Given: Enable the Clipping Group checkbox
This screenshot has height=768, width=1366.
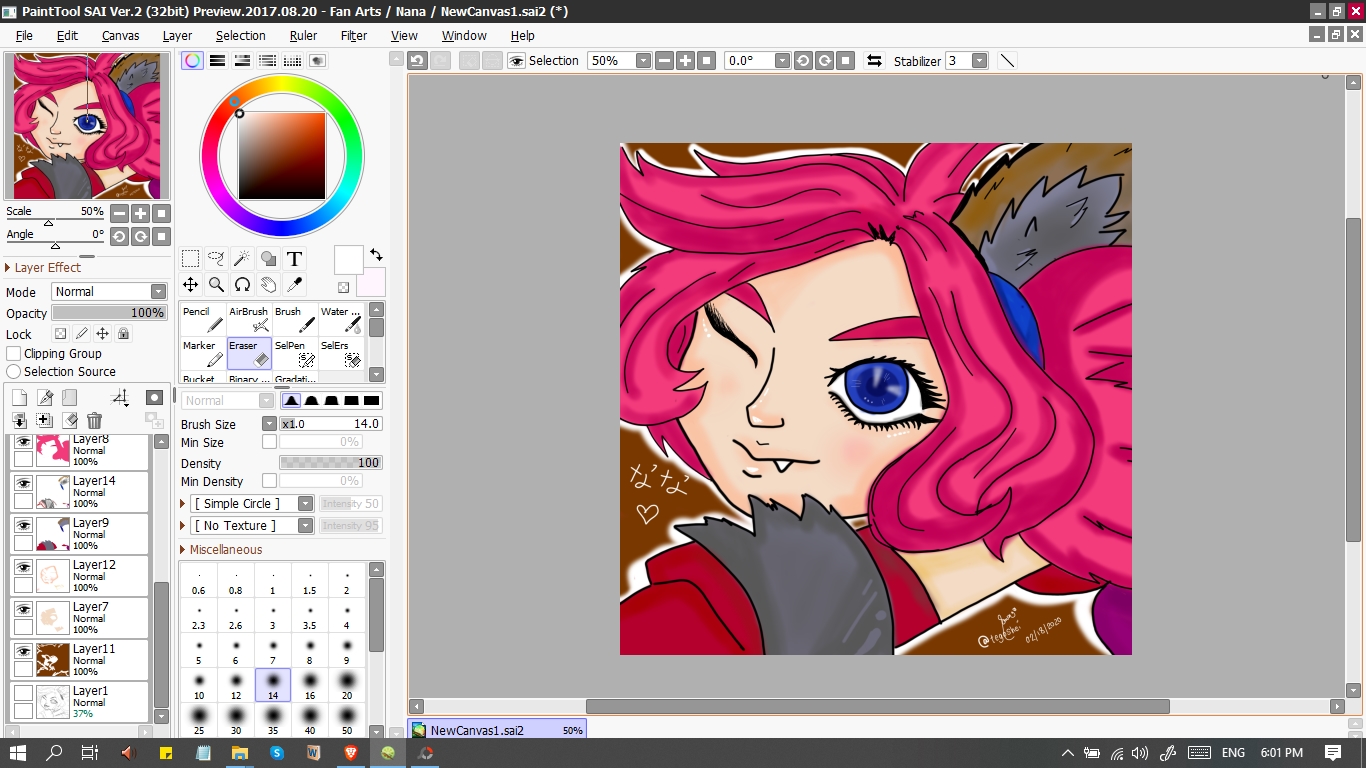Looking at the screenshot, I should (14, 353).
